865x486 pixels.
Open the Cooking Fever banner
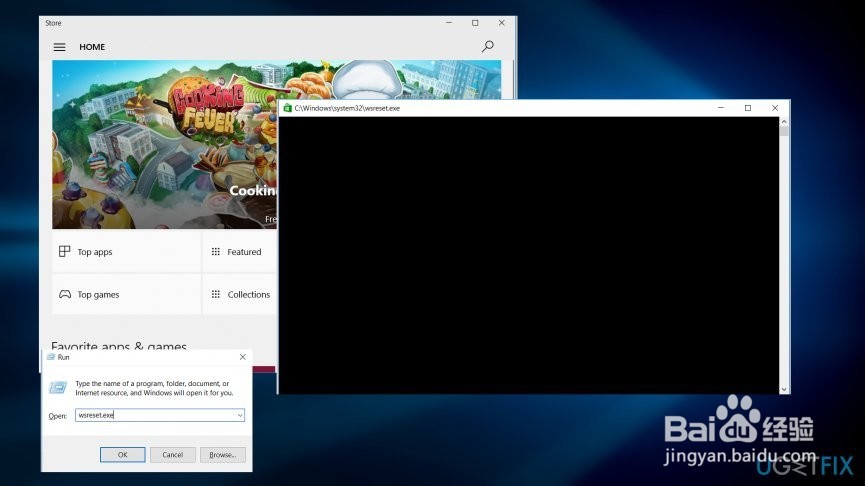165,145
